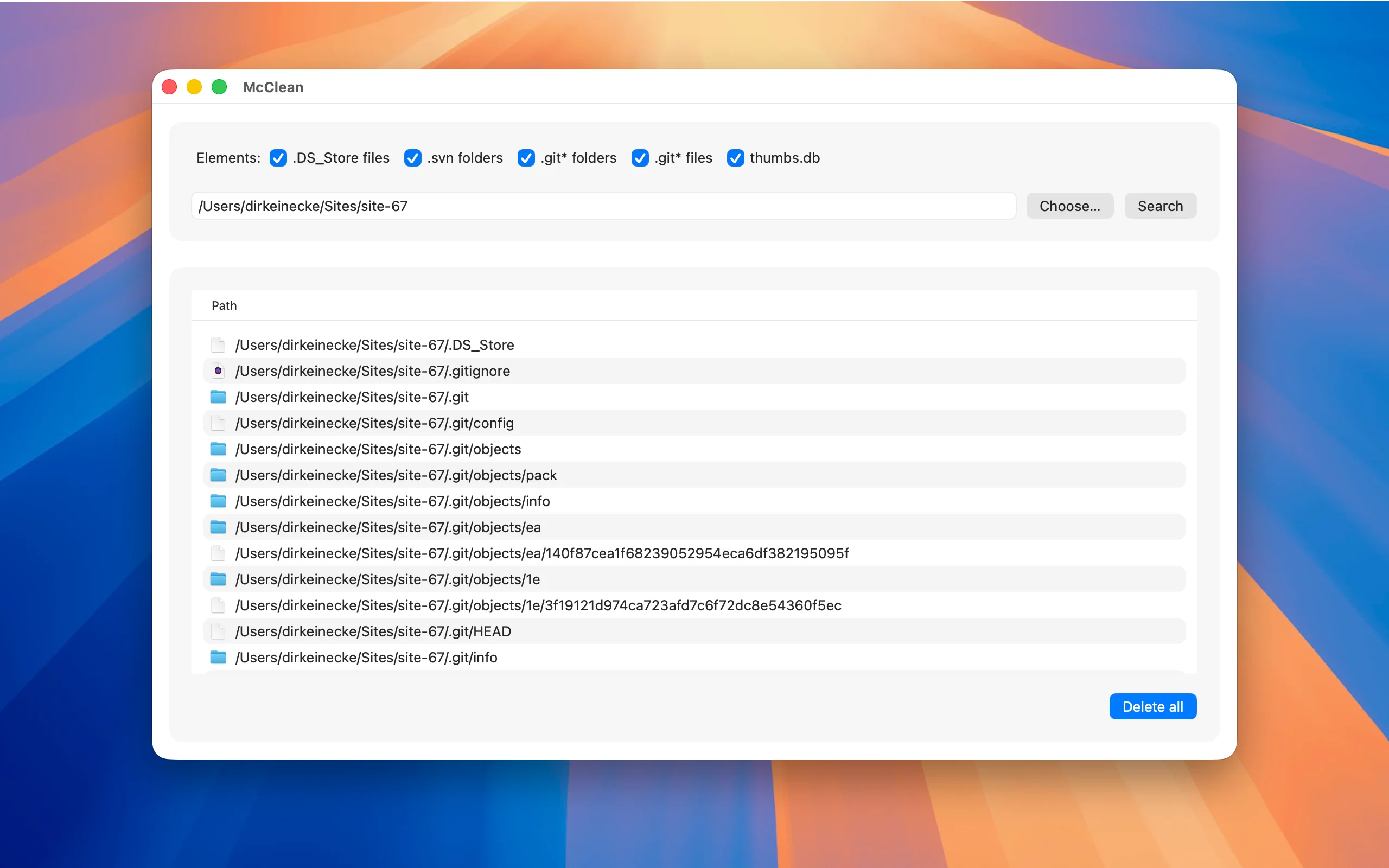1389x868 pixels.
Task: Click the Delete all button
Action: pyautogui.click(x=1152, y=707)
